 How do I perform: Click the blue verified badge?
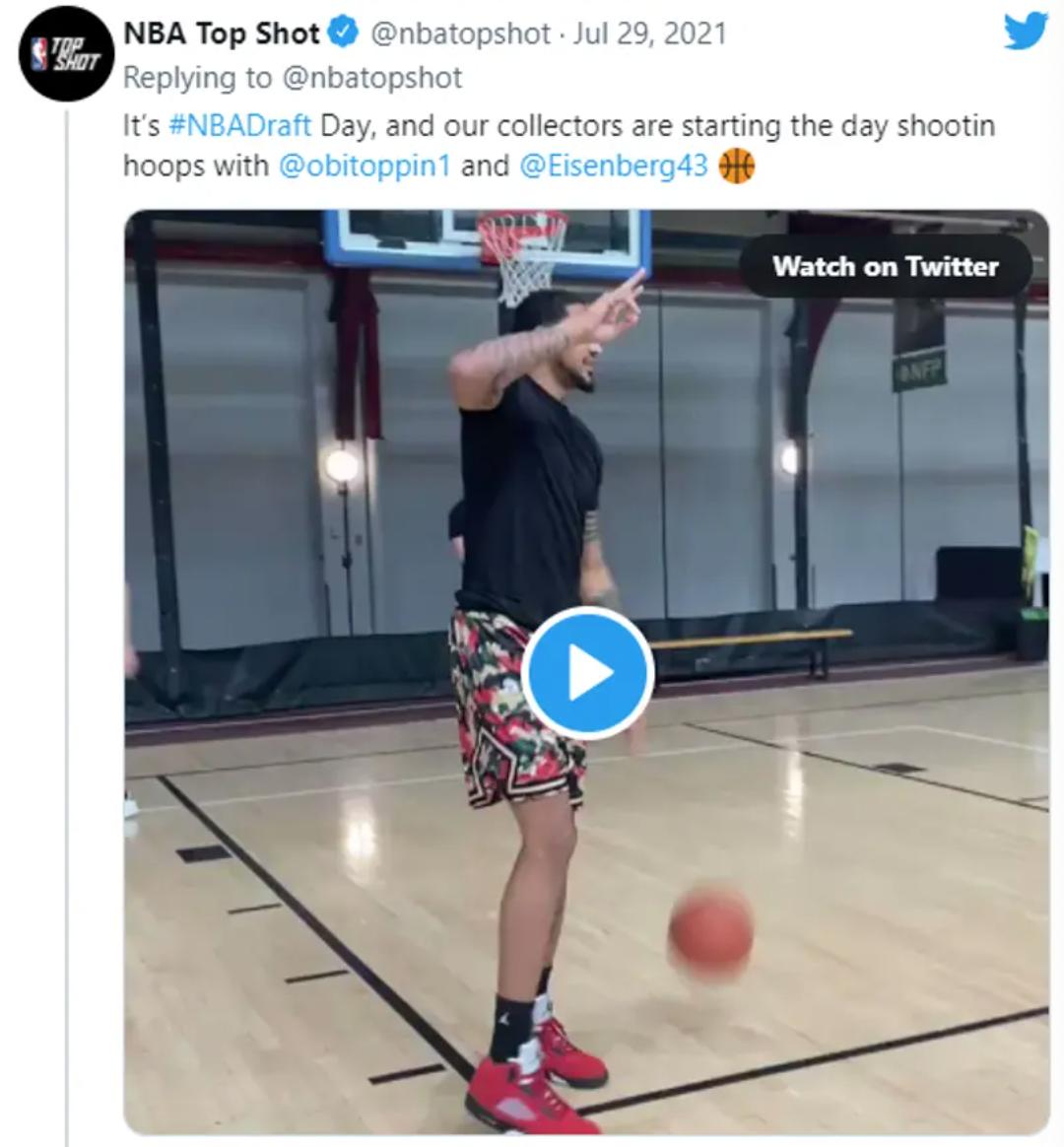[342, 34]
